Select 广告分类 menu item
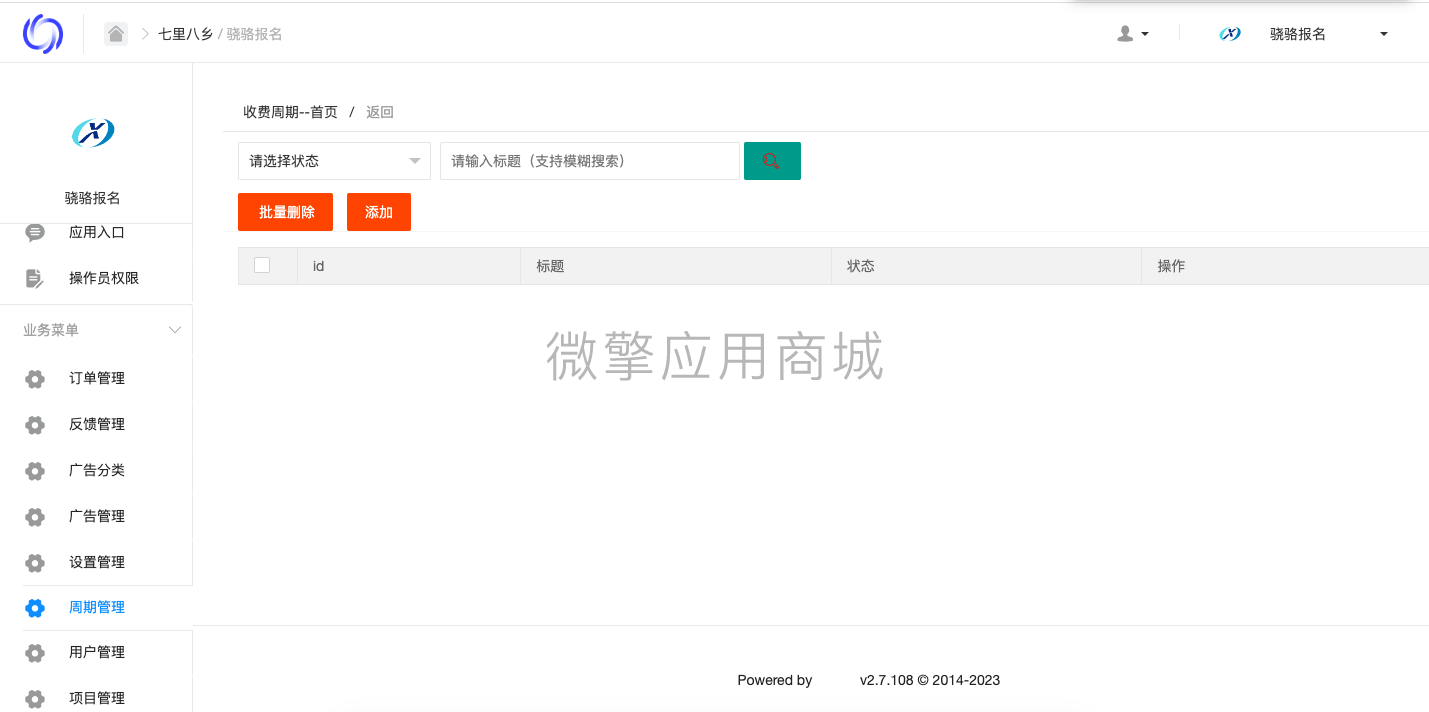 pyautogui.click(x=97, y=470)
